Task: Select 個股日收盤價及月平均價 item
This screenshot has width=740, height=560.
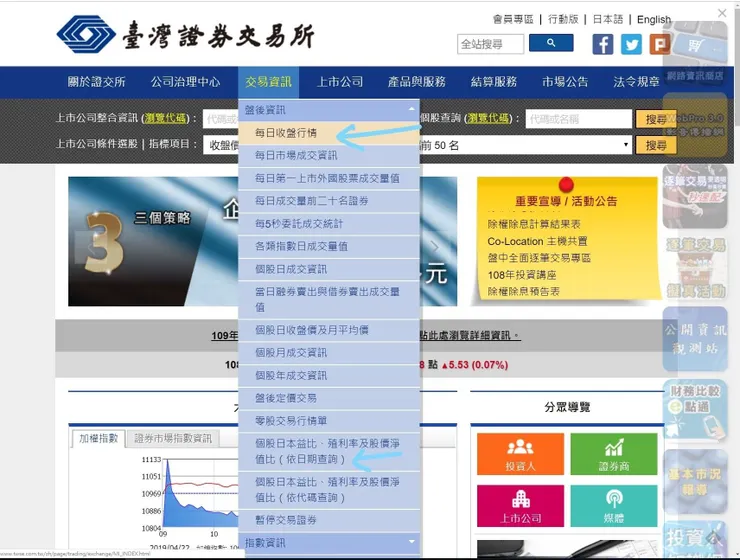Action: click(x=329, y=330)
